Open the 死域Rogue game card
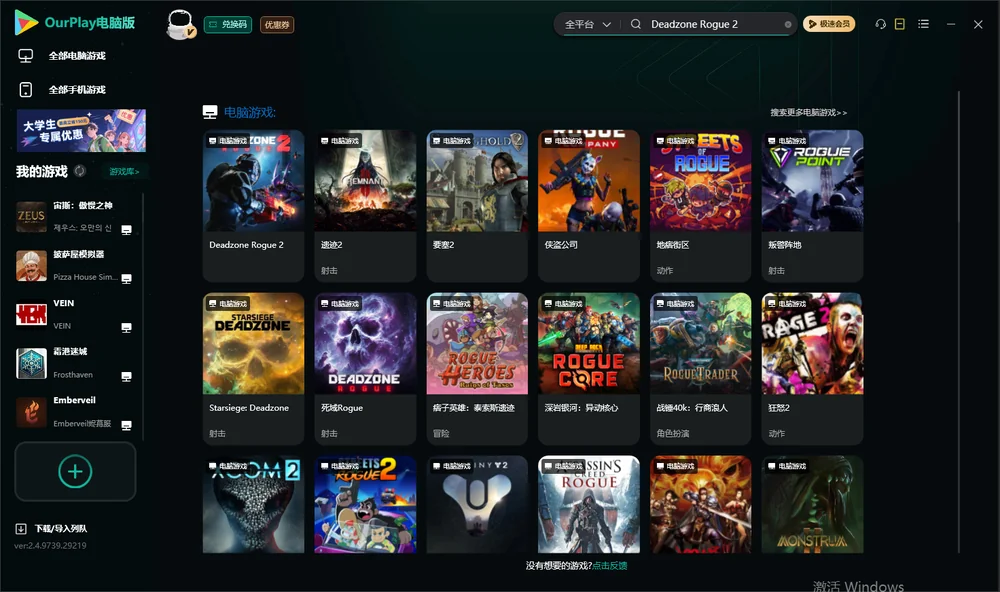Image resolution: width=1000 pixels, height=592 pixels. pyautogui.click(x=365, y=369)
